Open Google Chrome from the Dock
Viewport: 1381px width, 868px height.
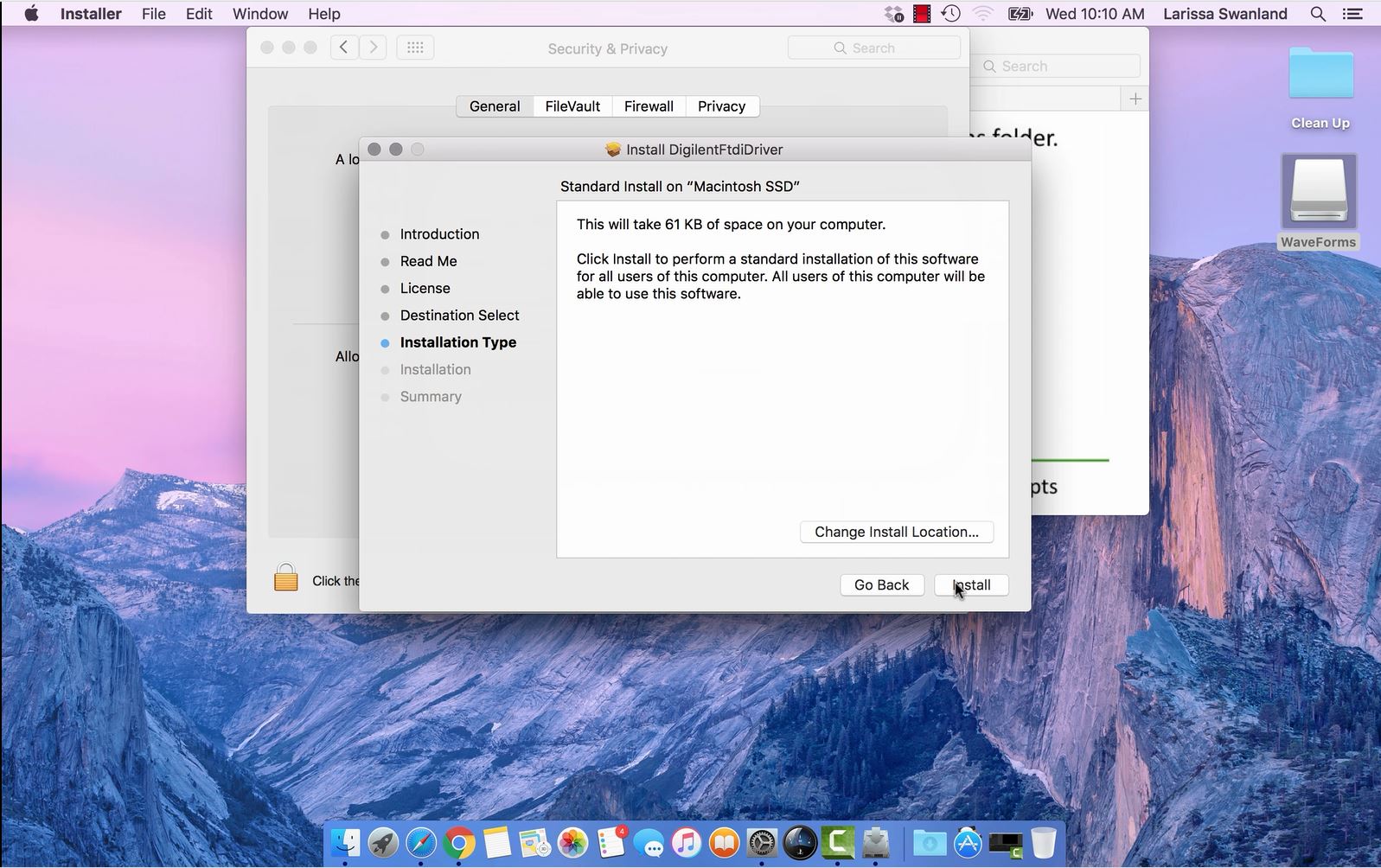tap(459, 842)
